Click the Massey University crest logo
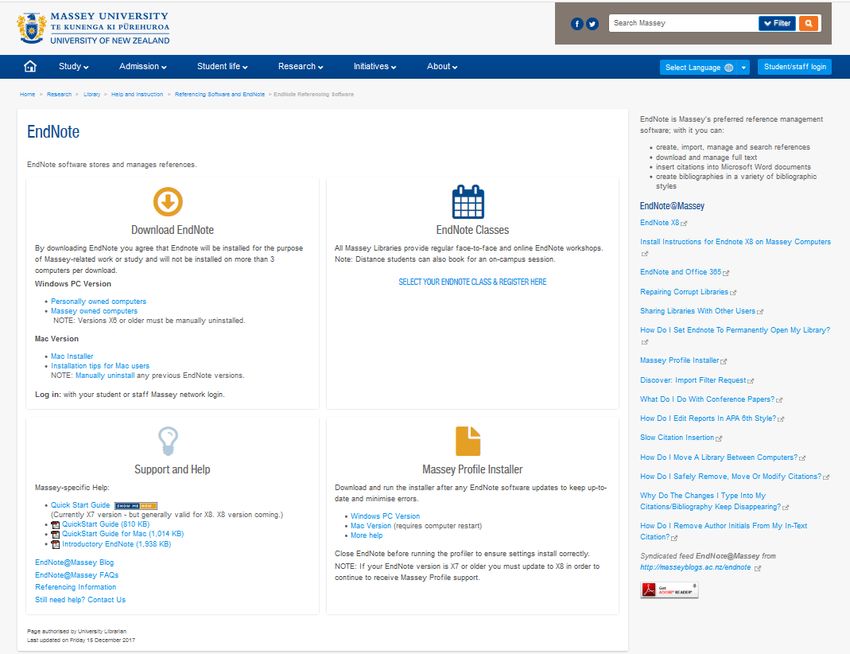Screen dimensions: 850x654 pos(31,28)
